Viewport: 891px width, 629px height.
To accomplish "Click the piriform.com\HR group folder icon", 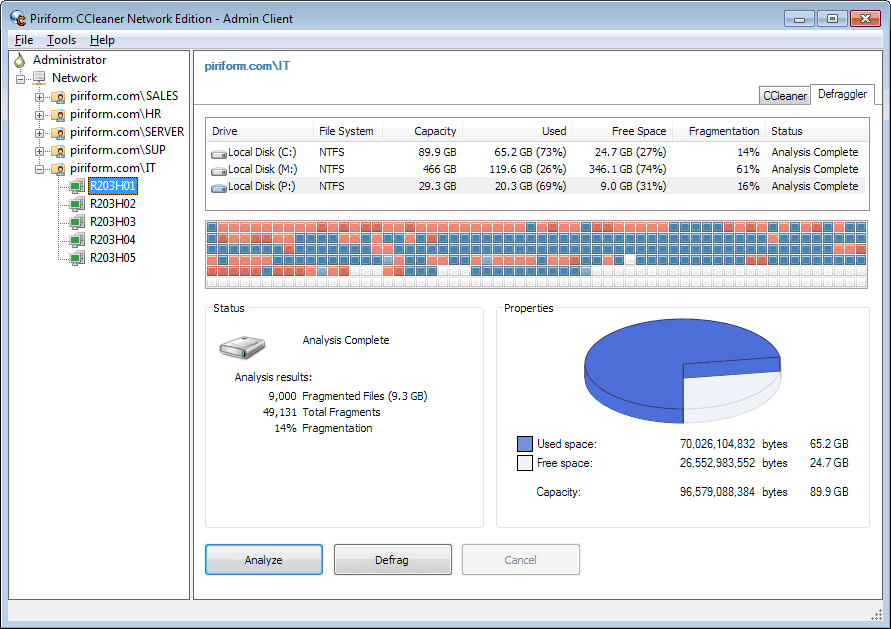I will tap(58, 115).
